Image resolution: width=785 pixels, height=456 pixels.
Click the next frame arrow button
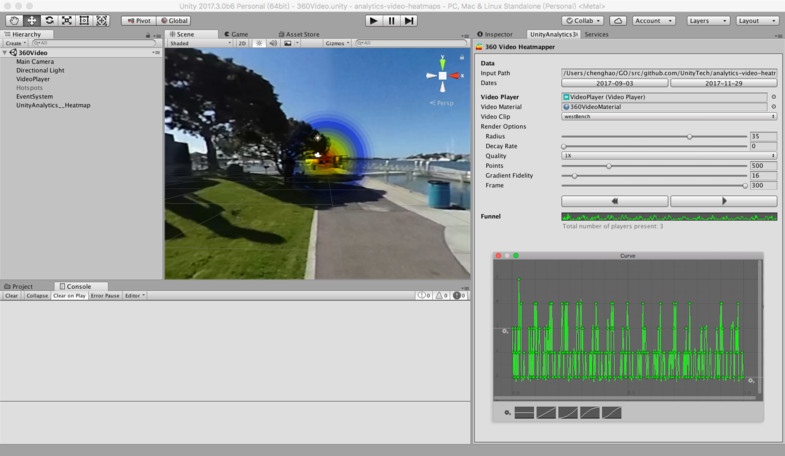tap(723, 201)
